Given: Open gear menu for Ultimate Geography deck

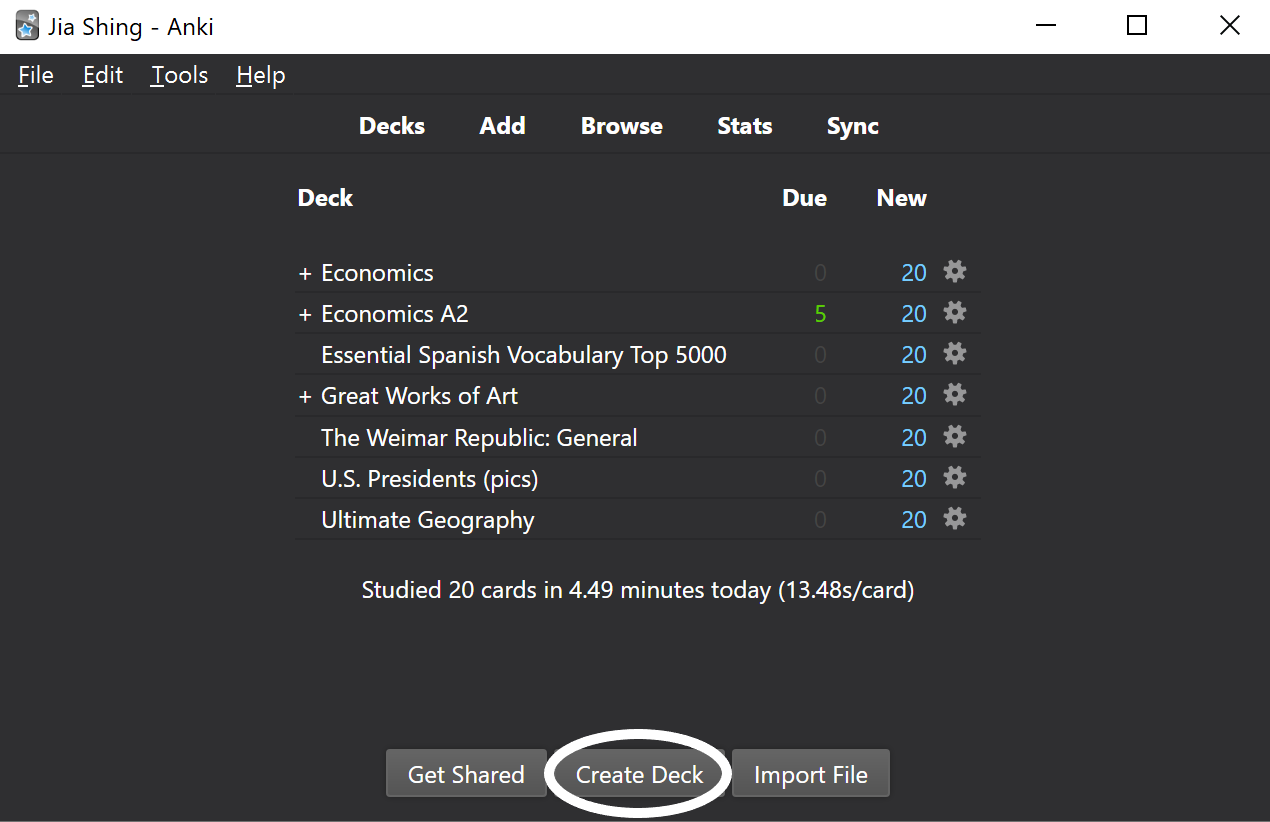Looking at the screenshot, I should pos(955,519).
